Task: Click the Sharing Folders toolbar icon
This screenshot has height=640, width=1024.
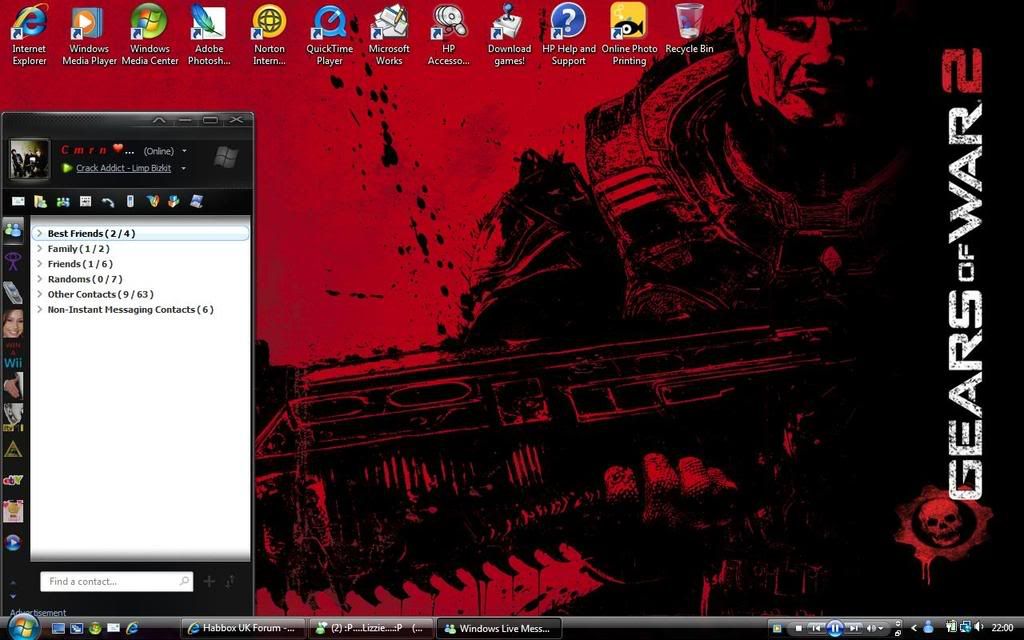Action: click(x=41, y=202)
